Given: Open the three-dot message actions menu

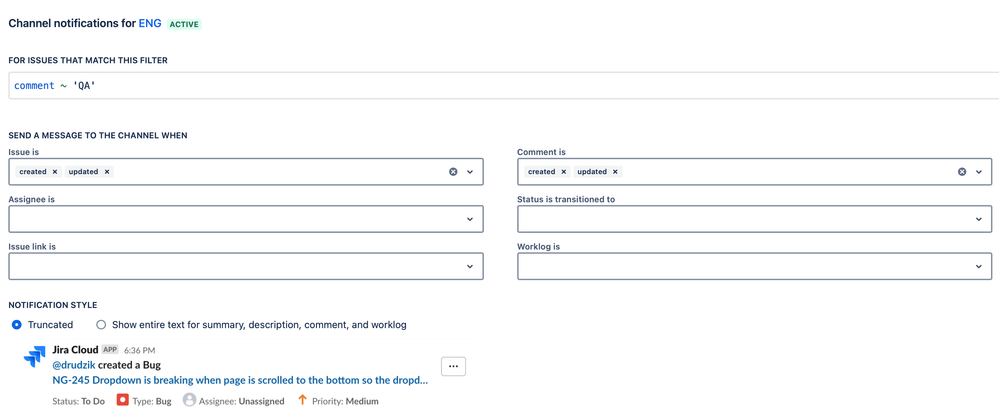Looking at the screenshot, I should 454,367.
